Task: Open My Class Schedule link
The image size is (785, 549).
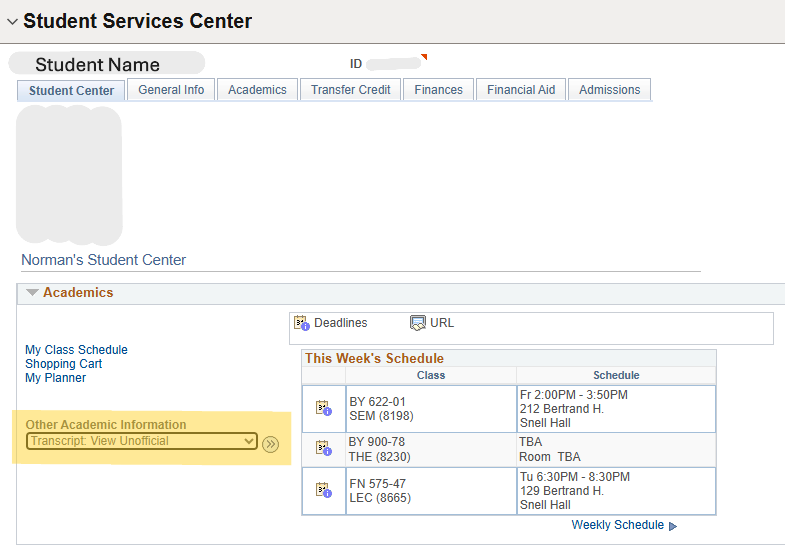Action: (76, 350)
